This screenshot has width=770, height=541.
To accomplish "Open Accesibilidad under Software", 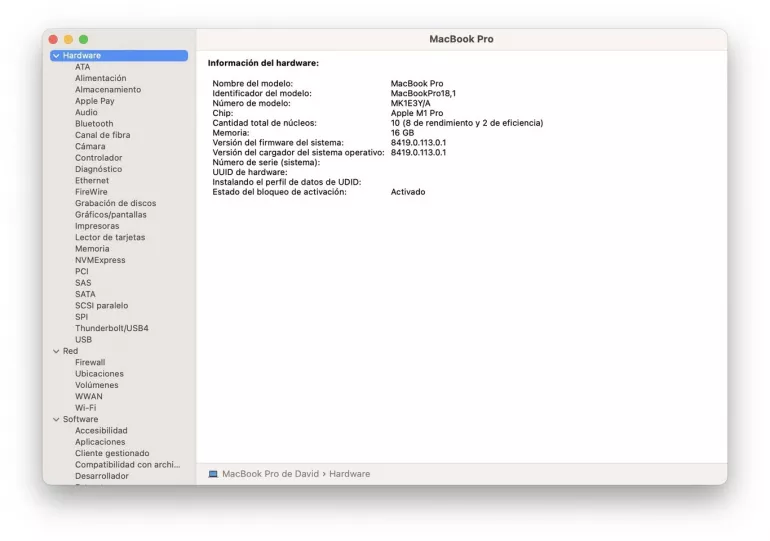I will [x=101, y=431].
